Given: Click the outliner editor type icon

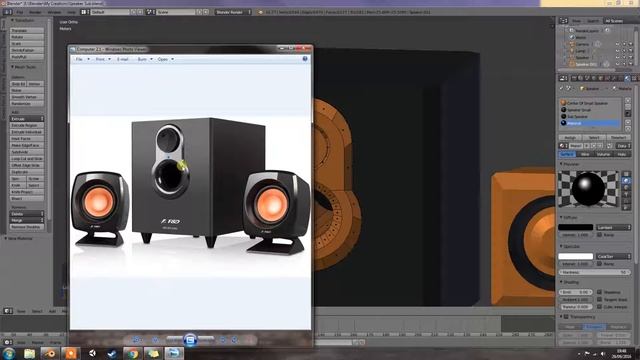Looking at the screenshot, I should pos(564,20).
